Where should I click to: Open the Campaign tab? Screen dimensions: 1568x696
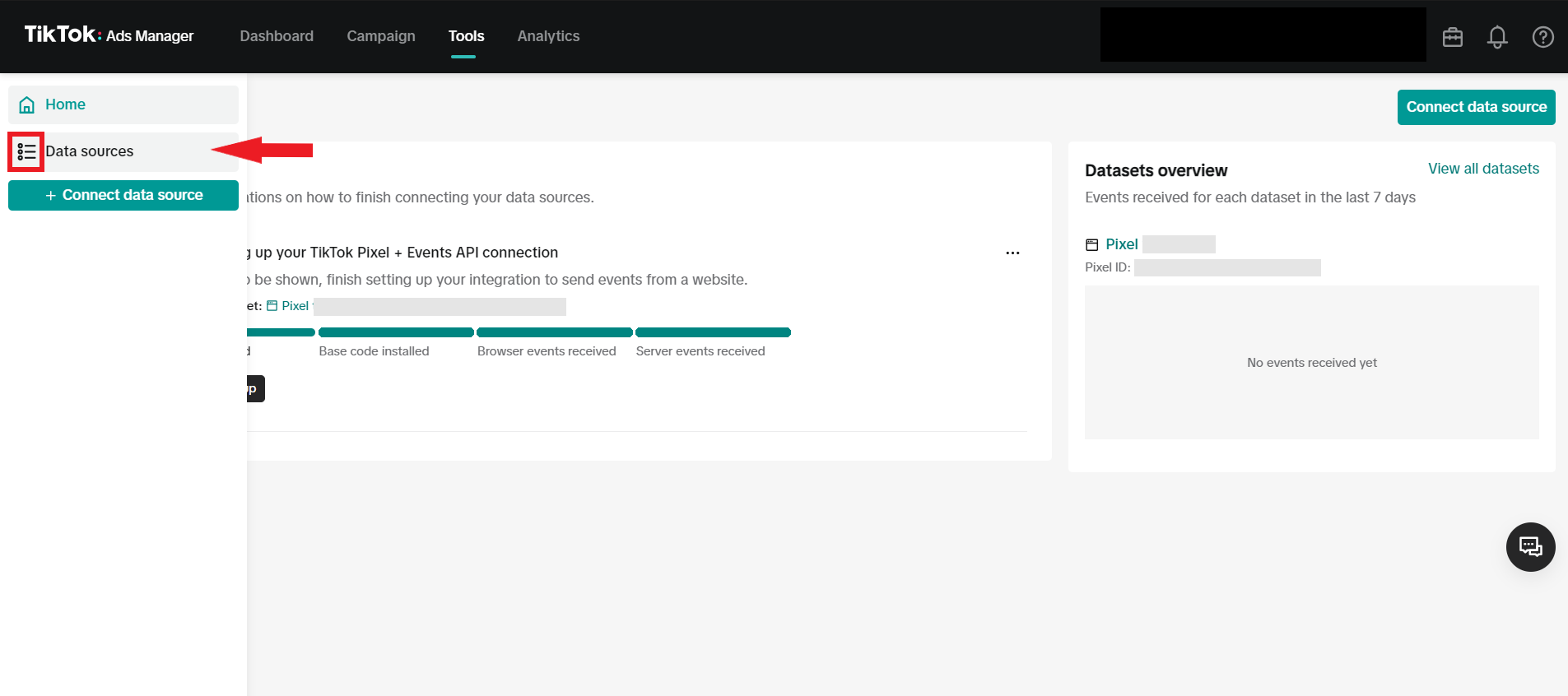click(380, 36)
